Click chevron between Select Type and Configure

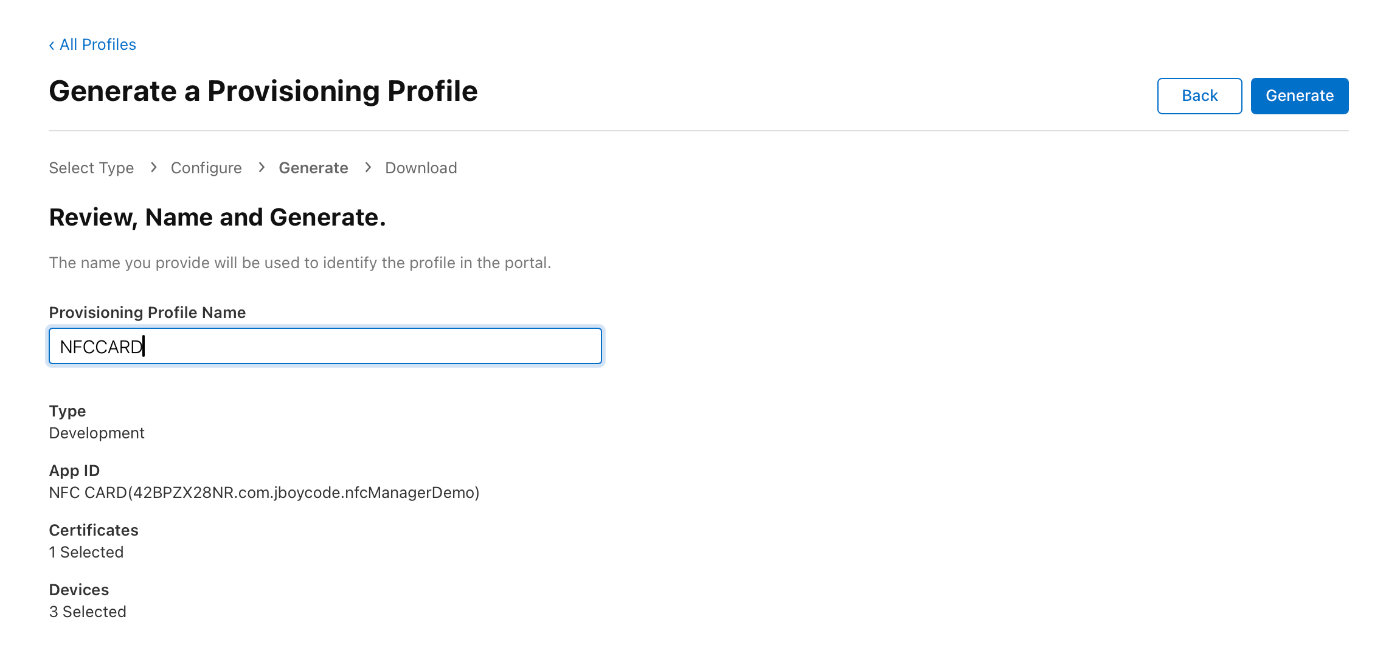(x=153, y=167)
